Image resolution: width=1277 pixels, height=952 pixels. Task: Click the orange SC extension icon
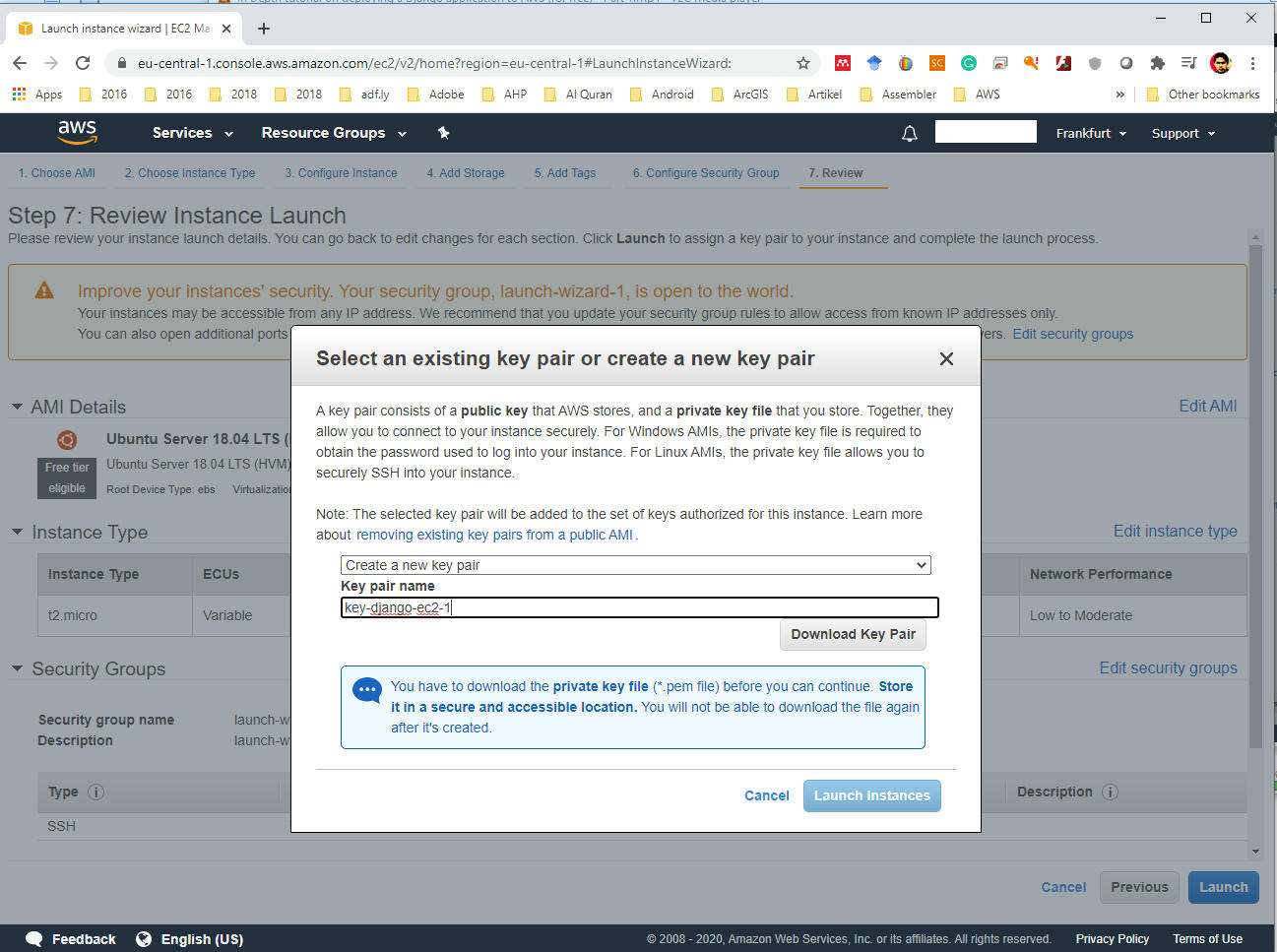tap(937, 63)
